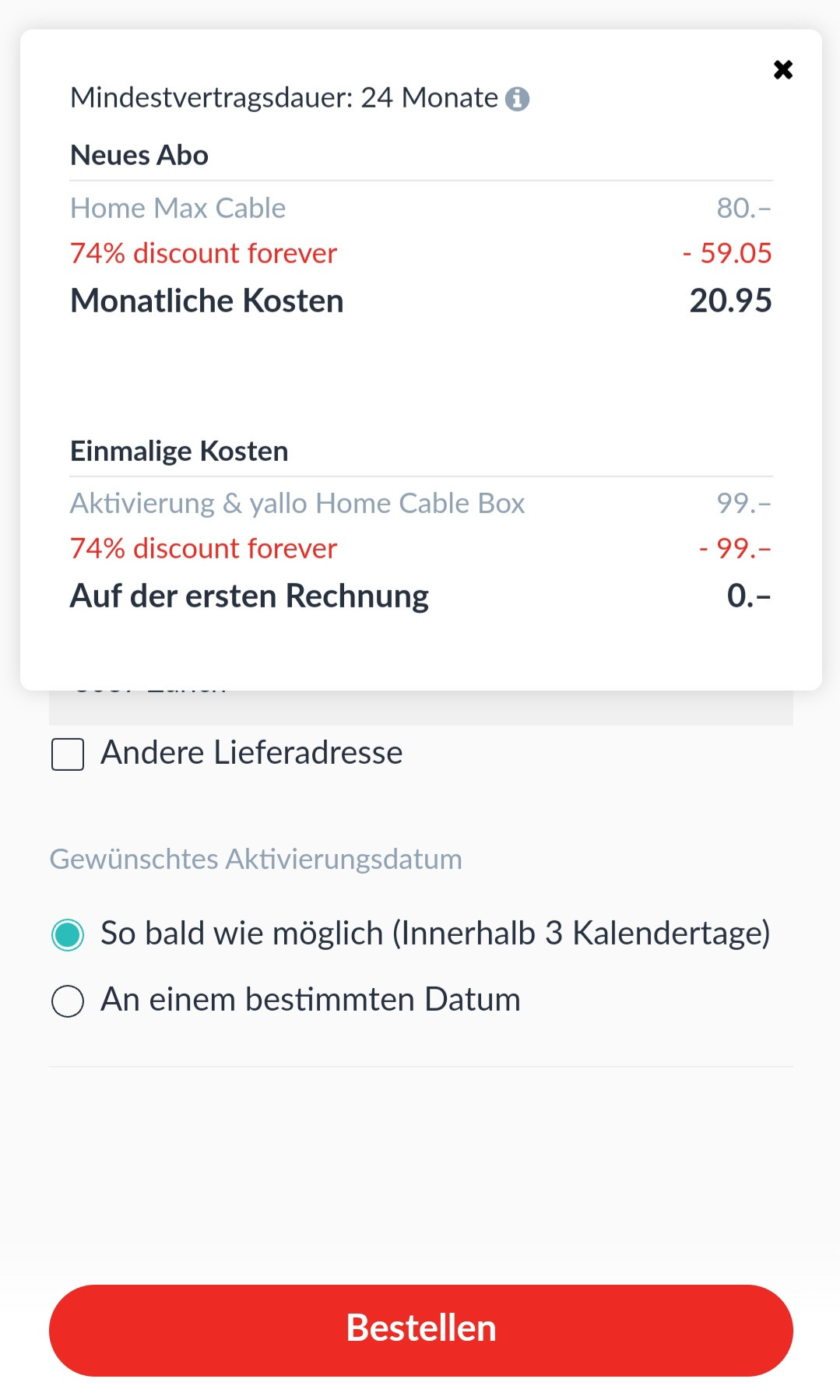Click the - 59.05 discount amount
This screenshot has width=840, height=1400.
click(x=727, y=254)
